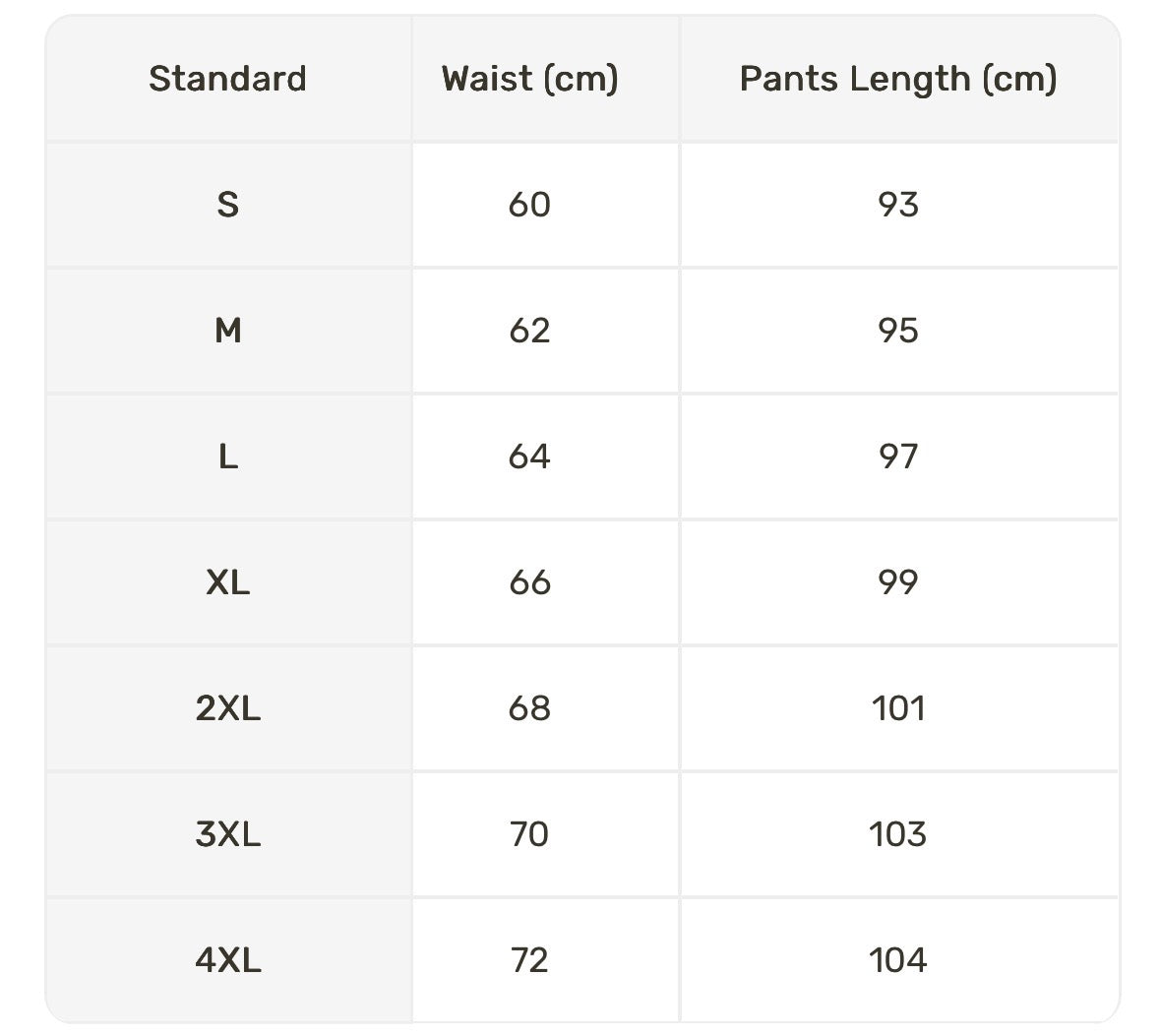Viewport: 1160px width, 1036px height.
Task: Click pants length value 101
Action: 897,708
